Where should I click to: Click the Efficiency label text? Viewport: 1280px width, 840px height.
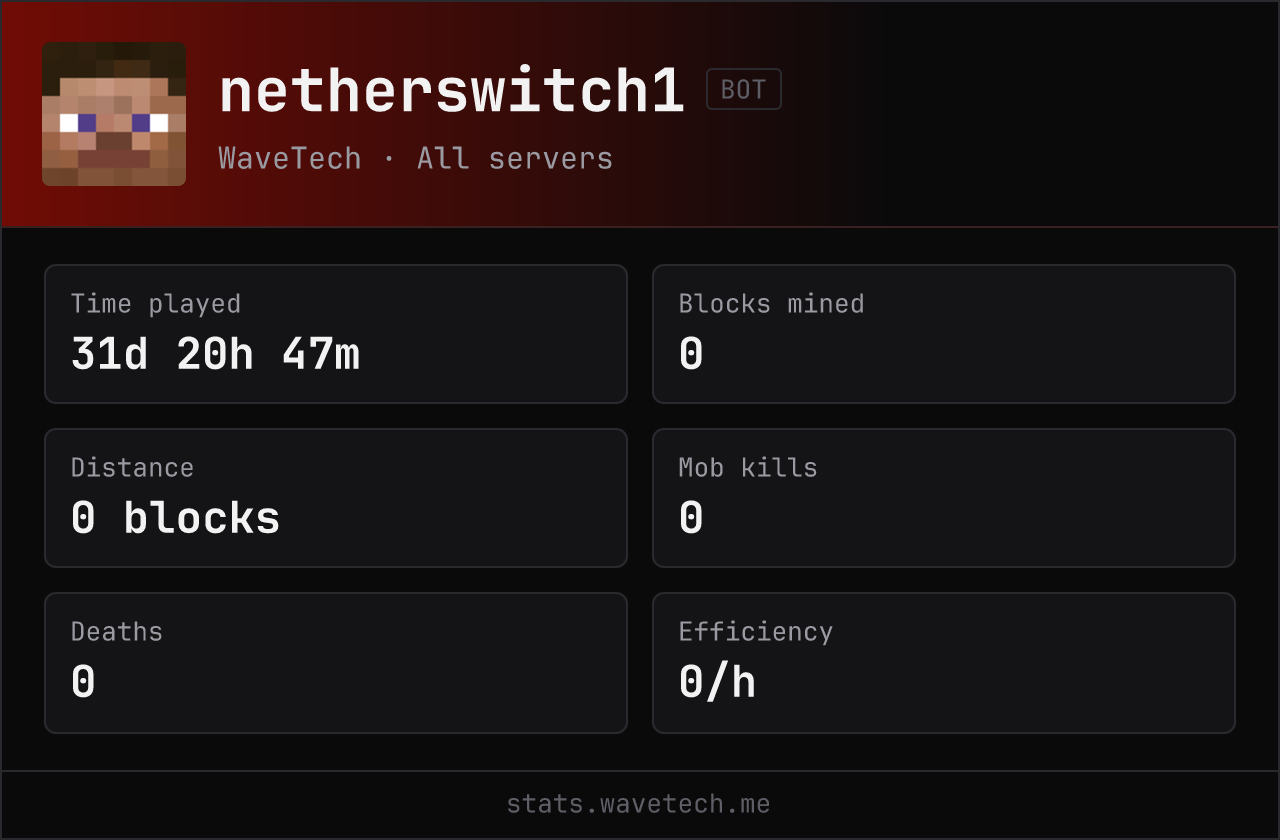[x=756, y=632]
